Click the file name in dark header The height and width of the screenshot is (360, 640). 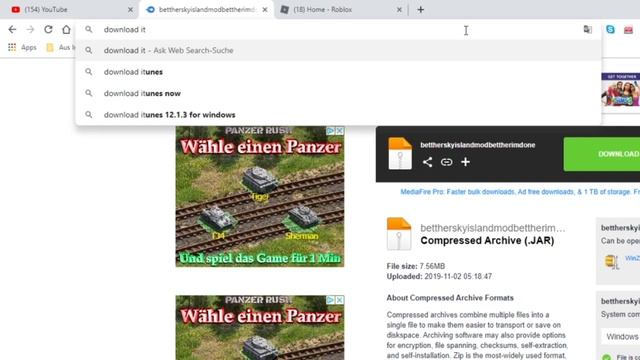(478, 145)
